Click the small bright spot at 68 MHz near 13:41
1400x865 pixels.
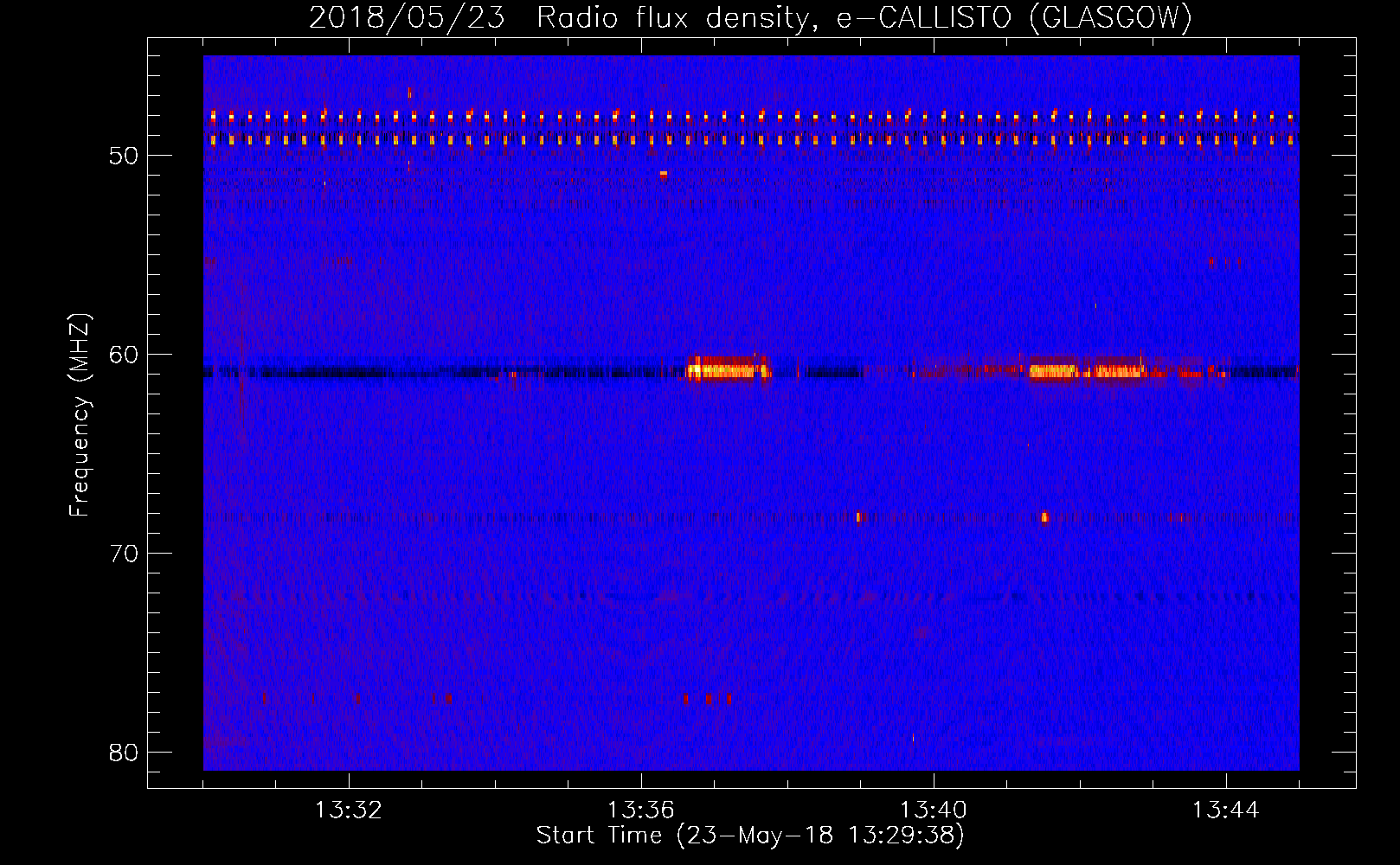[x=1044, y=517]
